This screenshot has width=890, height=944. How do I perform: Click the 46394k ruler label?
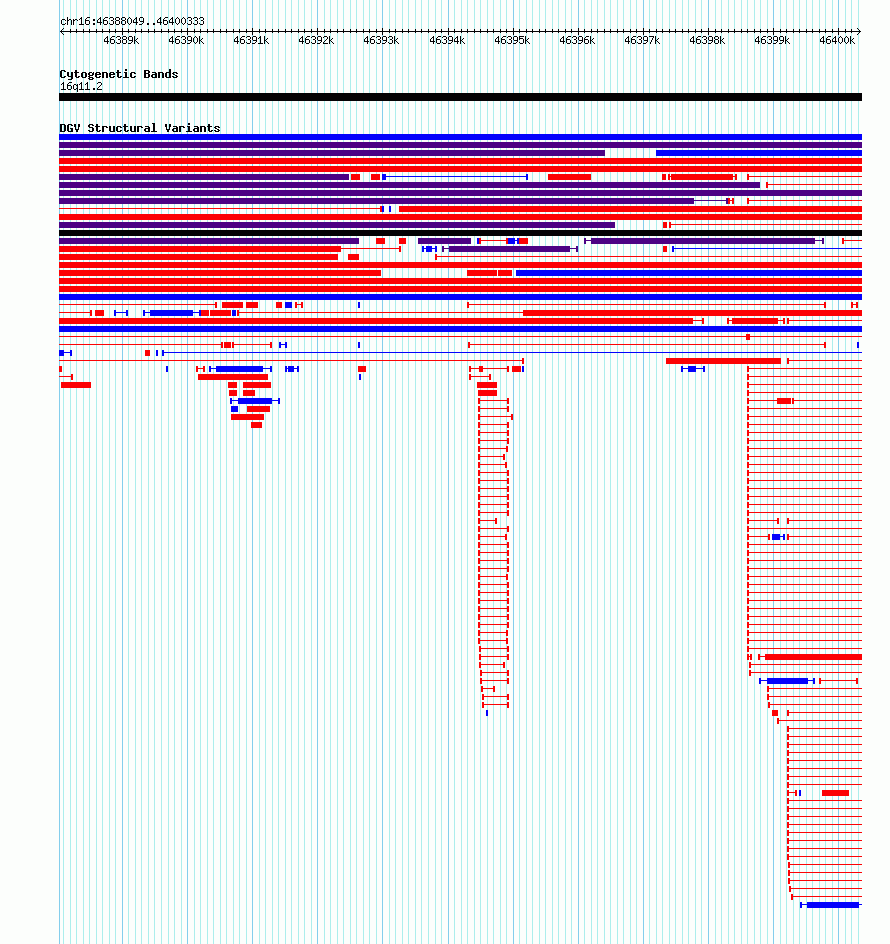point(447,40)
